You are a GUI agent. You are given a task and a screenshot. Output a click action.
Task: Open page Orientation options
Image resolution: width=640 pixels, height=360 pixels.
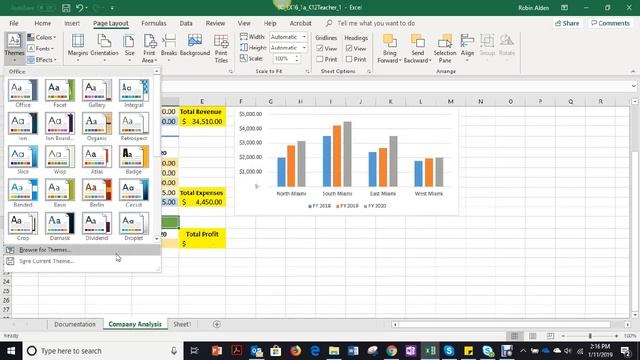104,49
